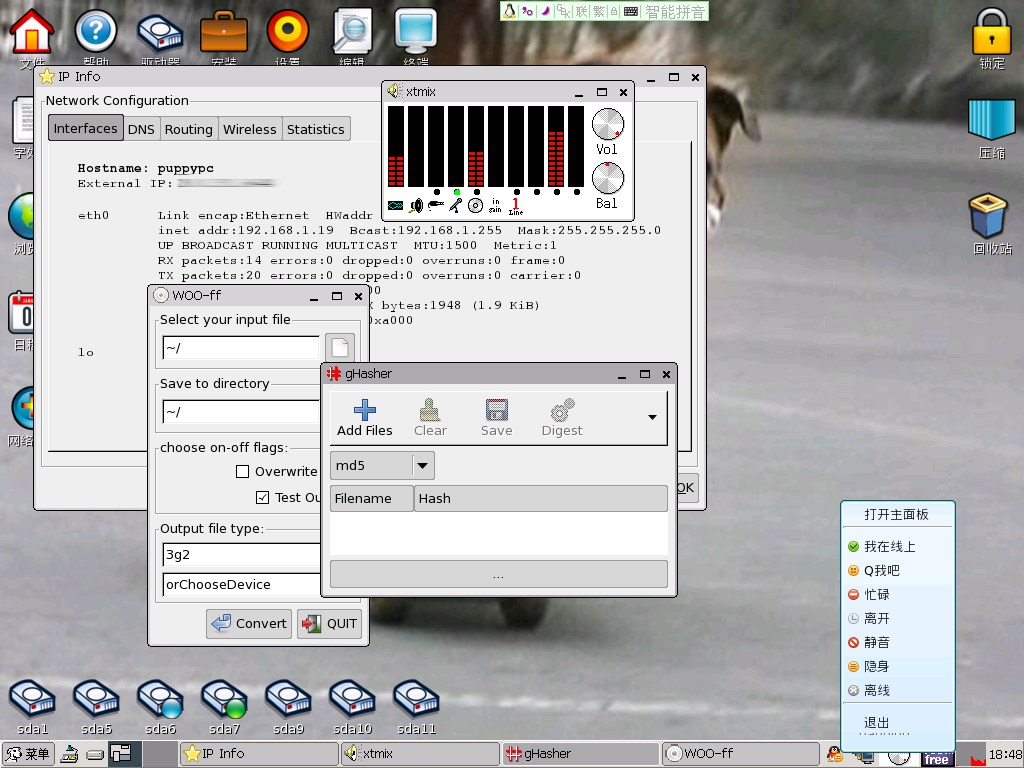Click the microphone icon in xtmix

point(456,205)
